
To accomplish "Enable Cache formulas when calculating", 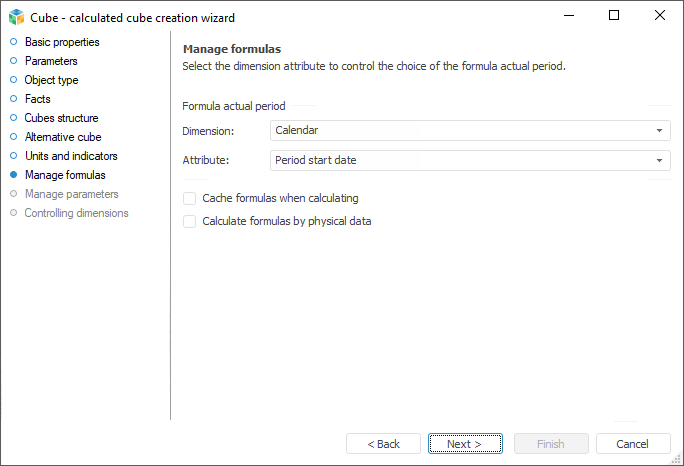I will pos(190,198).
